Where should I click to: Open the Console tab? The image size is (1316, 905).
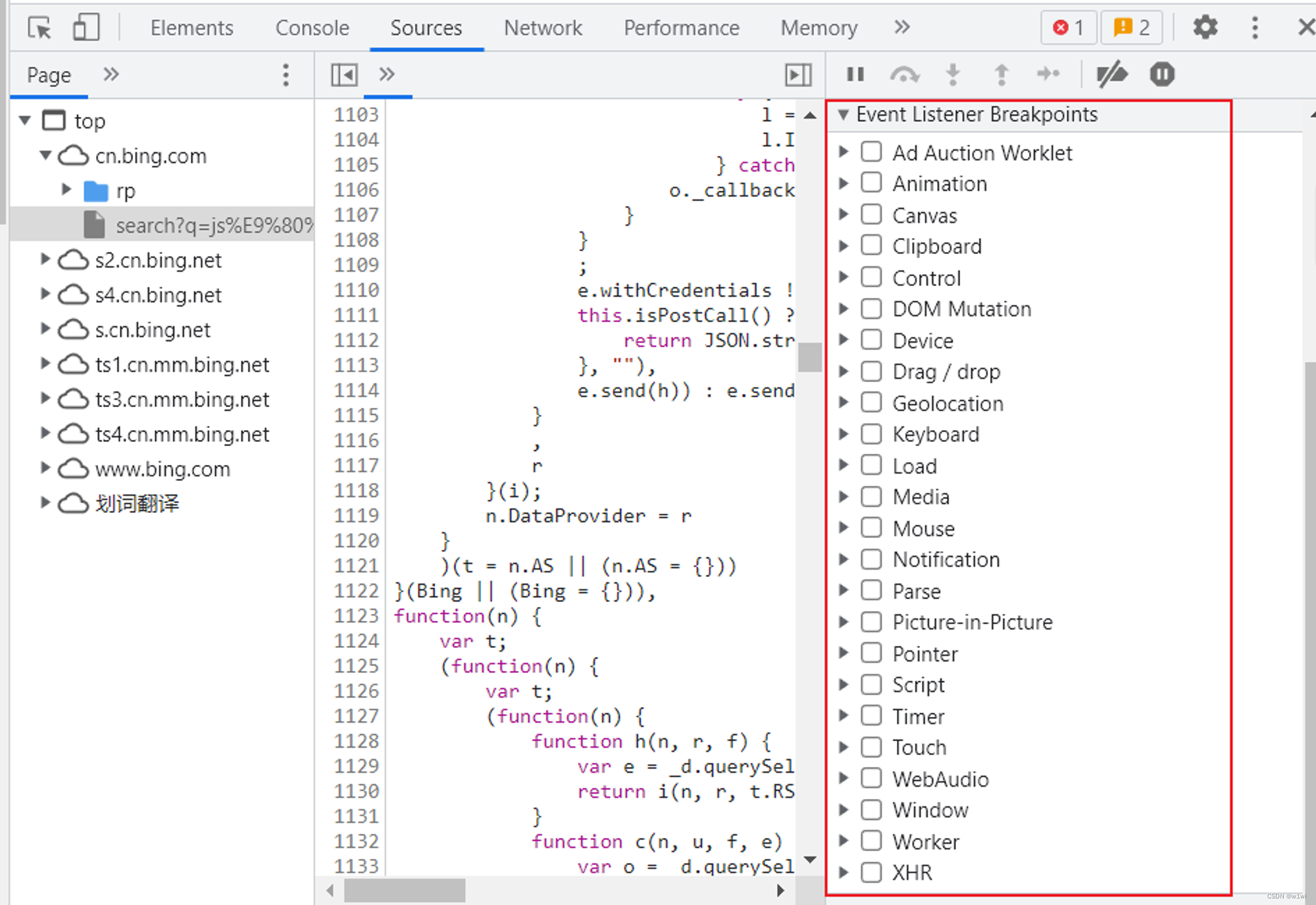coord(312,28)
